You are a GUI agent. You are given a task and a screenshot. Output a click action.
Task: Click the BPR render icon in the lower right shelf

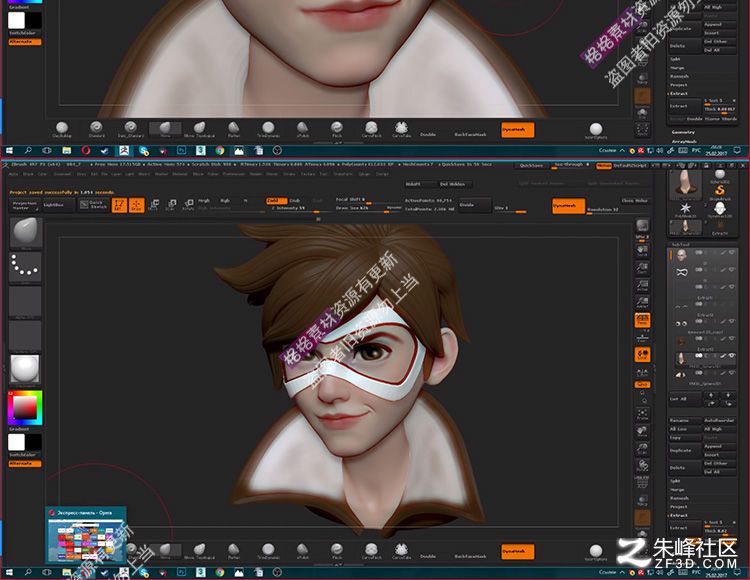642,227
